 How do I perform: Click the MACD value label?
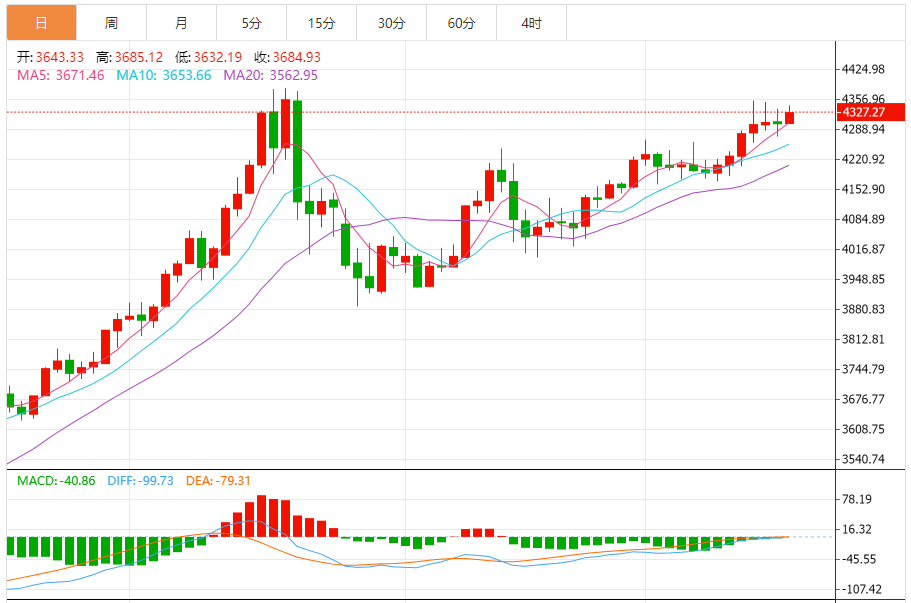[x=56, y=481]
